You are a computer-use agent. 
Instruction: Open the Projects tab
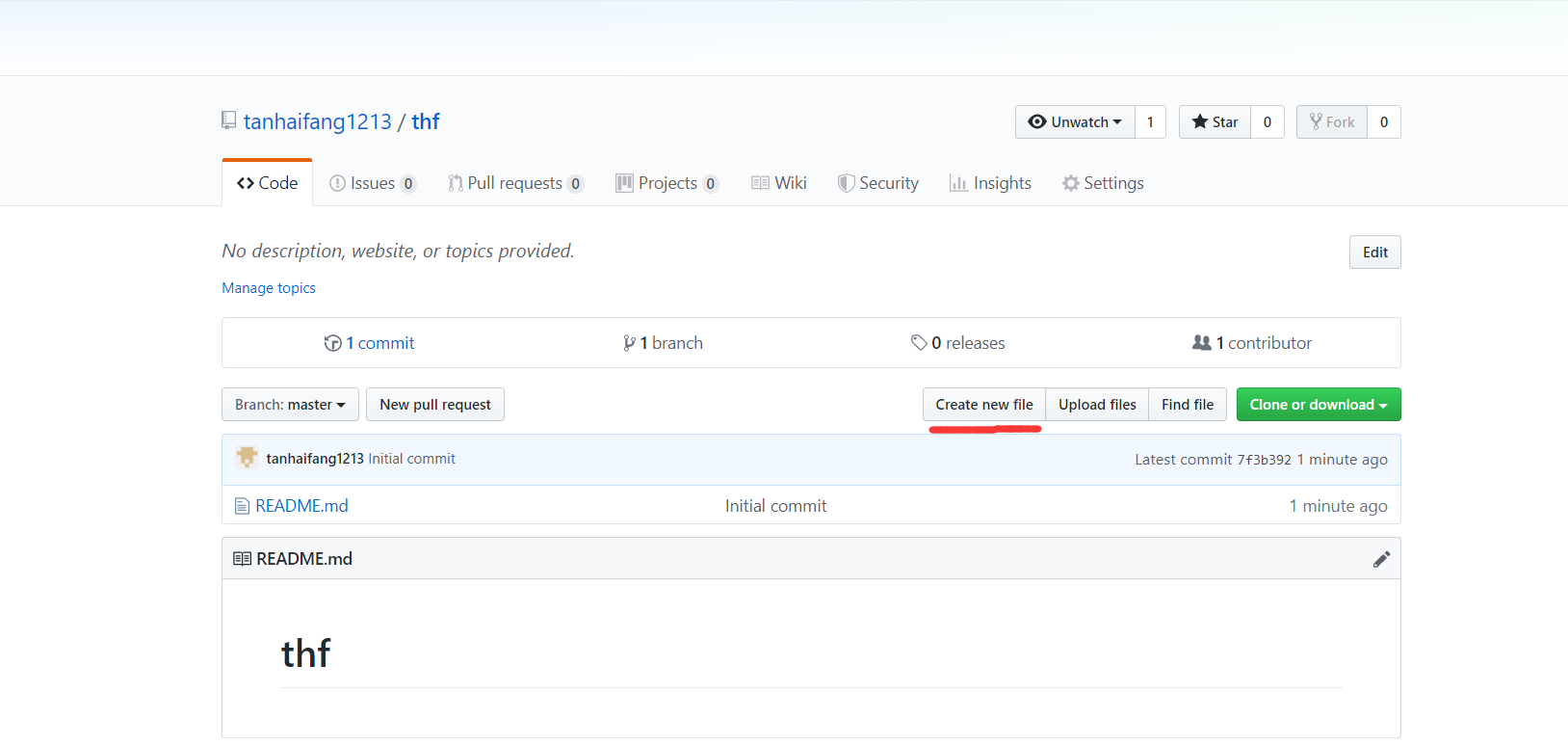[x=667, y=183]
